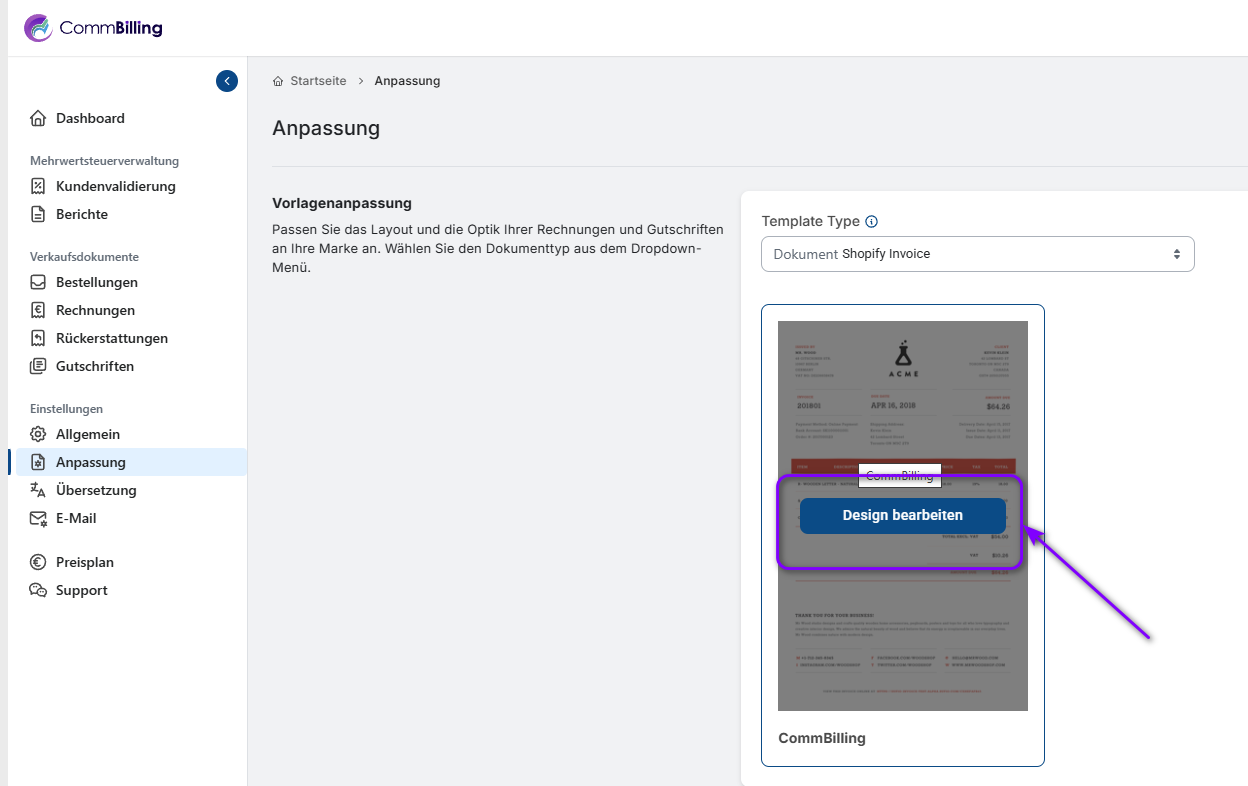Click the Rückerstattungen refund icon

tap(38, 338)
